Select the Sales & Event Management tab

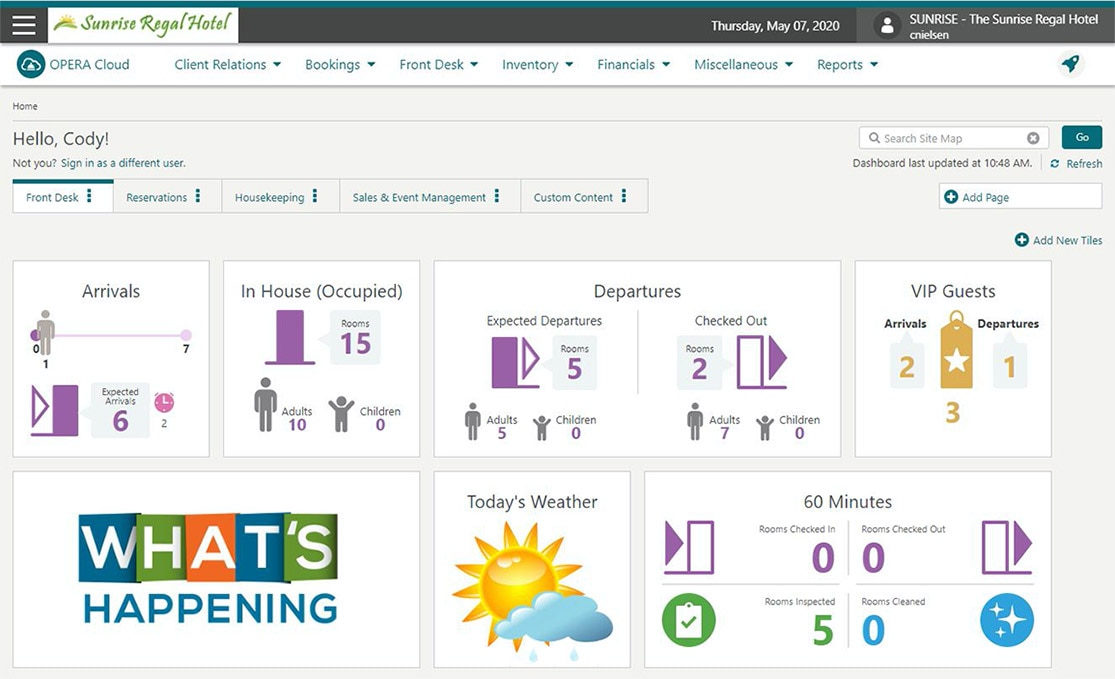point(418,198)
